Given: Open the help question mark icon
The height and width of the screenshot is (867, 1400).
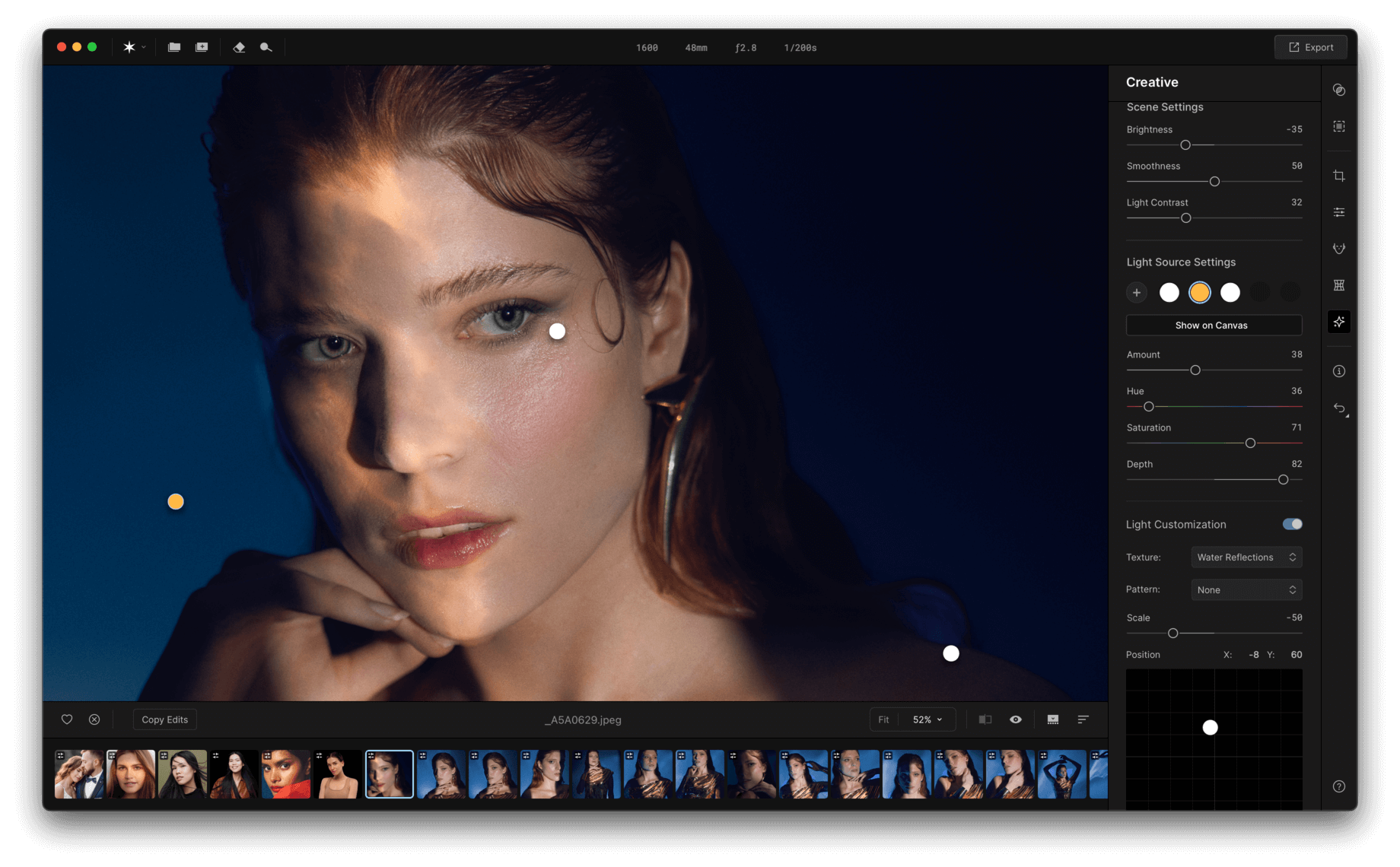Looking at the screenshot, I should click(x=1339, y=786).
